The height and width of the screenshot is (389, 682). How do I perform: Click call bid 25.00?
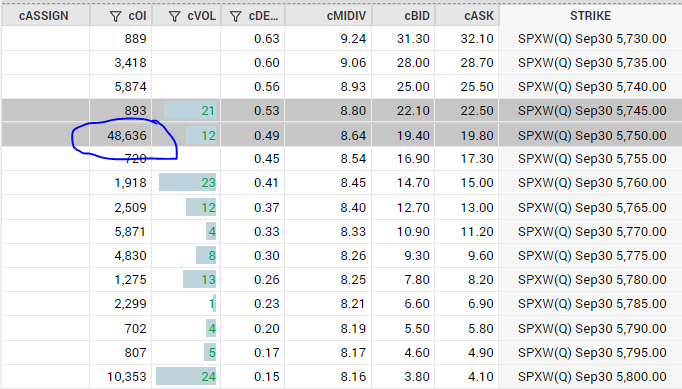coord(413,87)
